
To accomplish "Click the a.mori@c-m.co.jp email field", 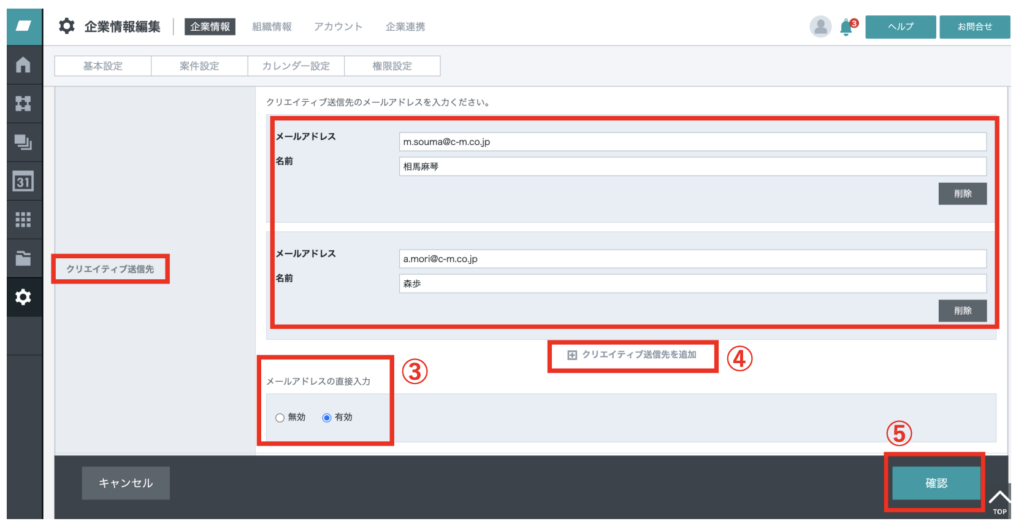I will [692, 259].
